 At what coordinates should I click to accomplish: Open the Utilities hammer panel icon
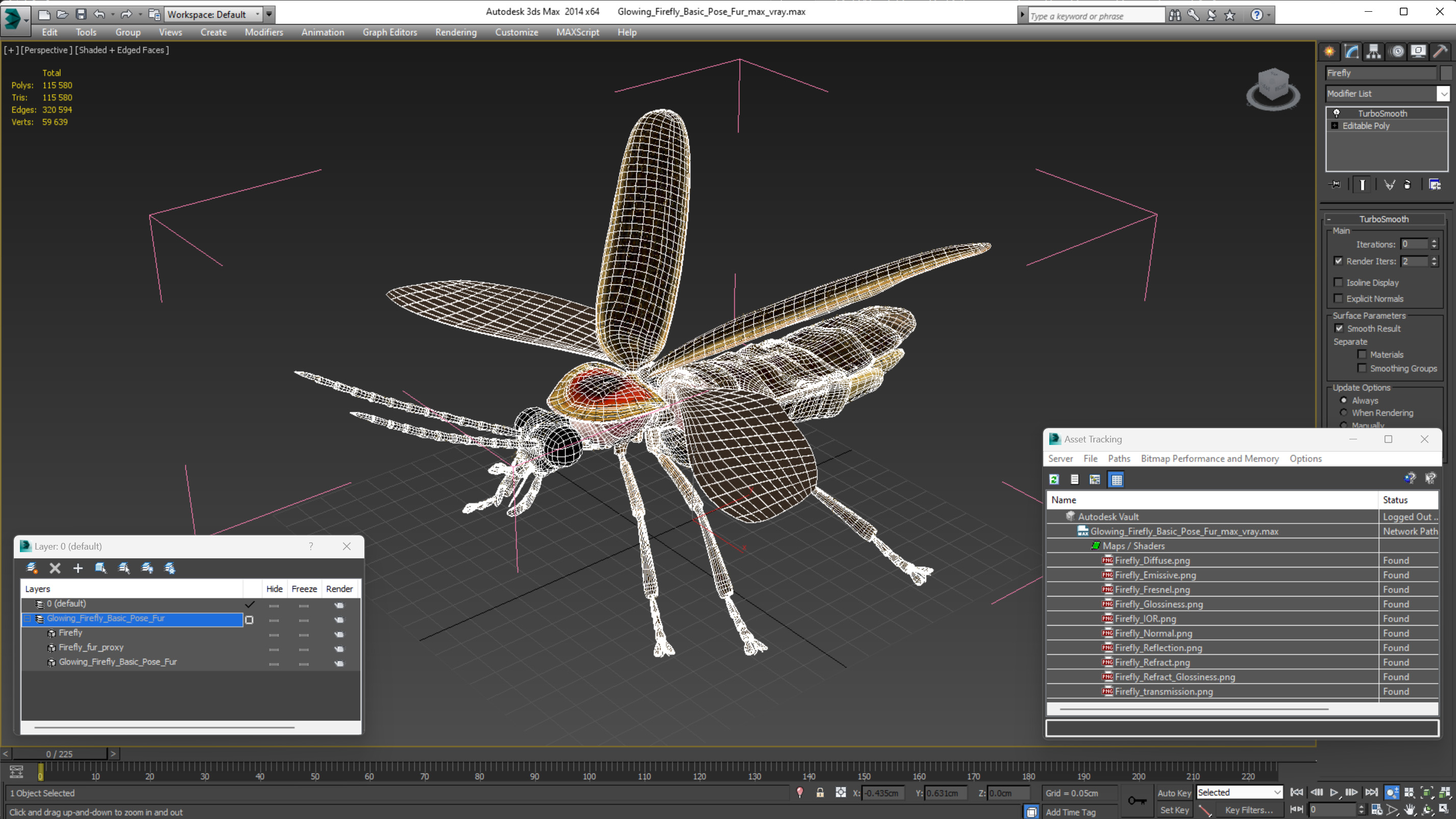pyautogui.click(x=1440, y=52)
